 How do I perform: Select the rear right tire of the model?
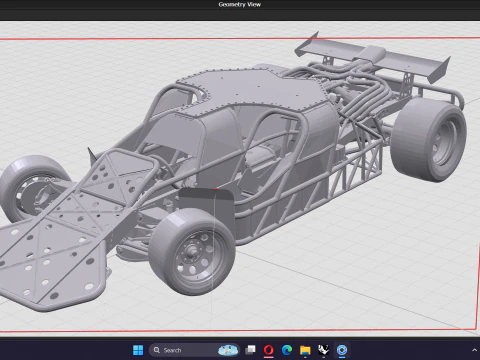click(428, 140)
